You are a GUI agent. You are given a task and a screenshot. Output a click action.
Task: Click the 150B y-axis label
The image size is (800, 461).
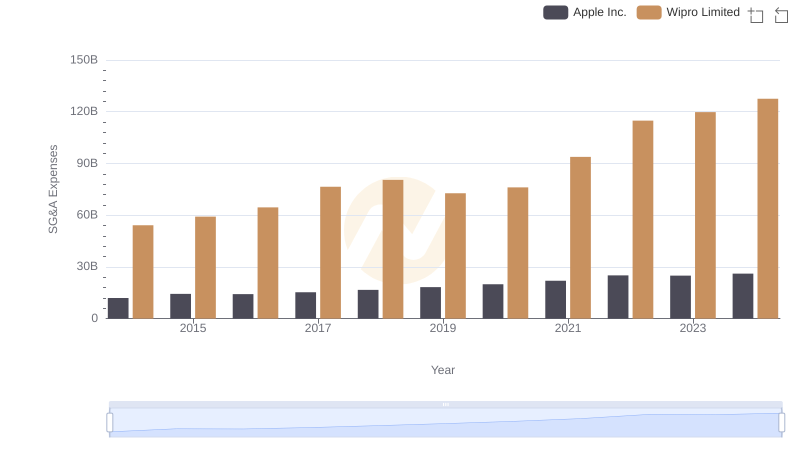[84, 60]
